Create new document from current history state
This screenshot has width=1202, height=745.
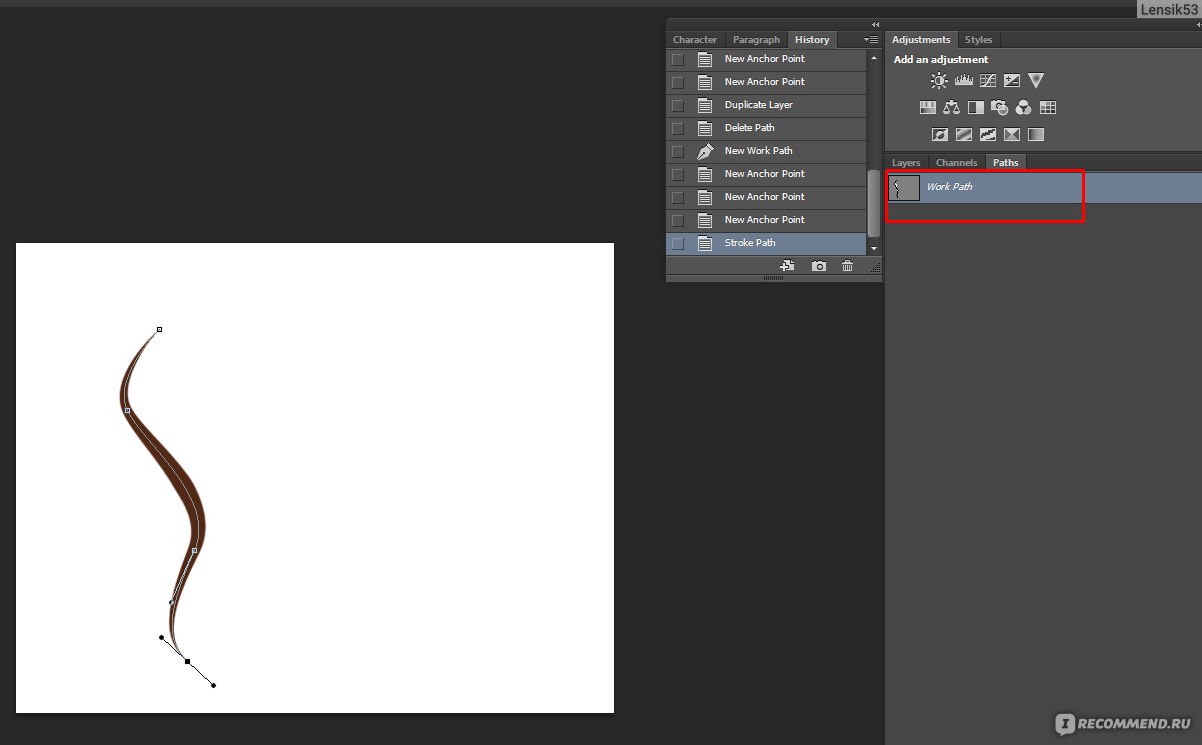pos(787,266)
